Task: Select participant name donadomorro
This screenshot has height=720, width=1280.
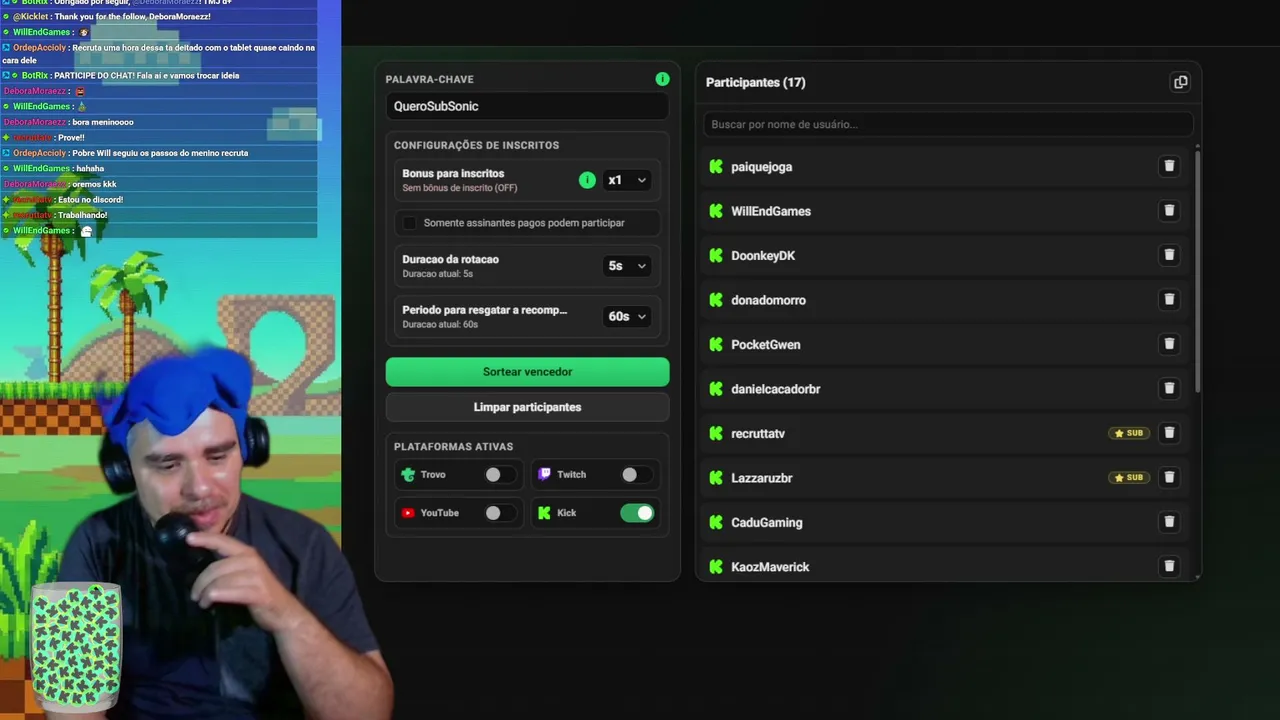Action: click(768, 300)
